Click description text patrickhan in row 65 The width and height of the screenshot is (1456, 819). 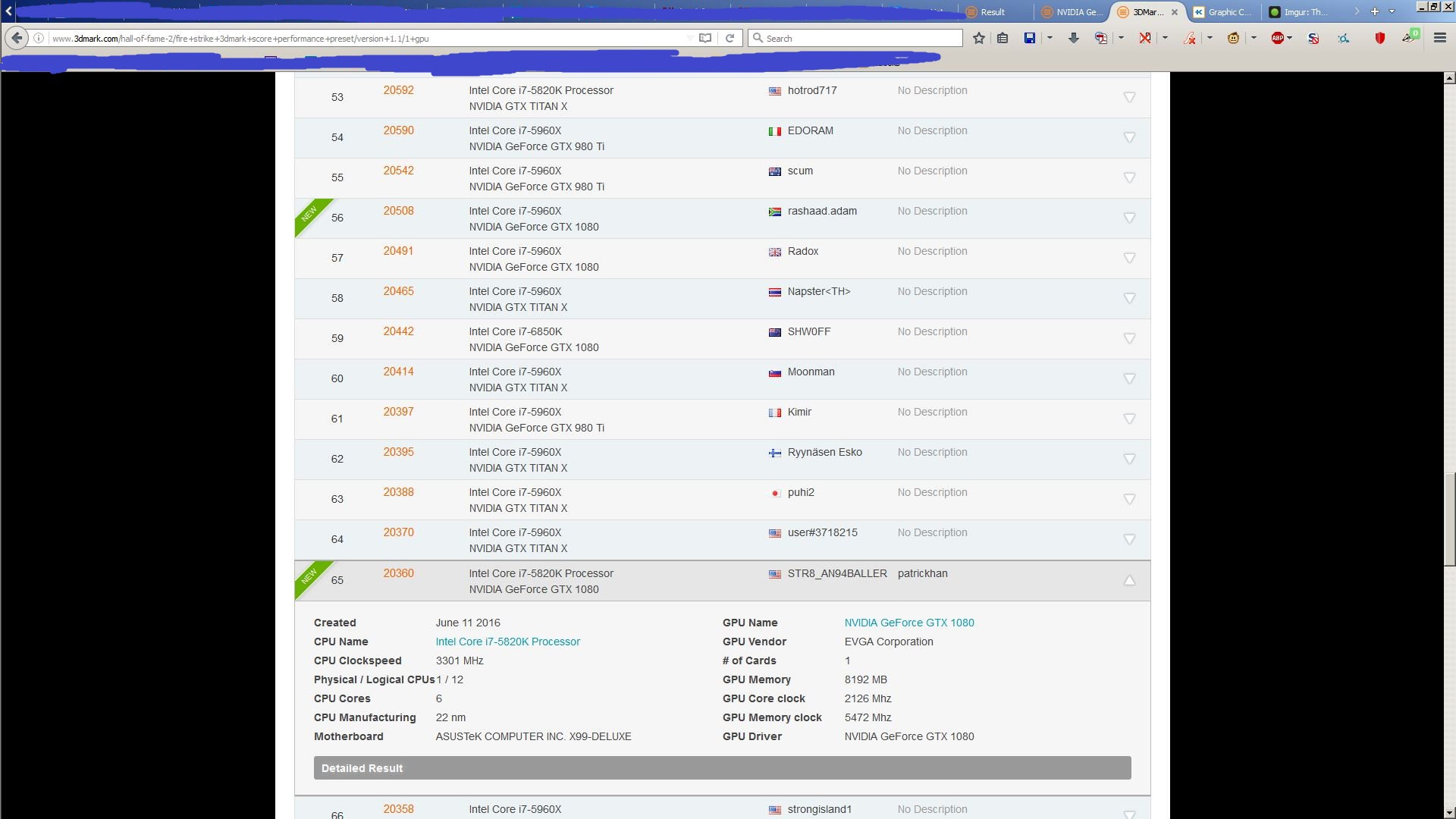click(x=922, y=573)
